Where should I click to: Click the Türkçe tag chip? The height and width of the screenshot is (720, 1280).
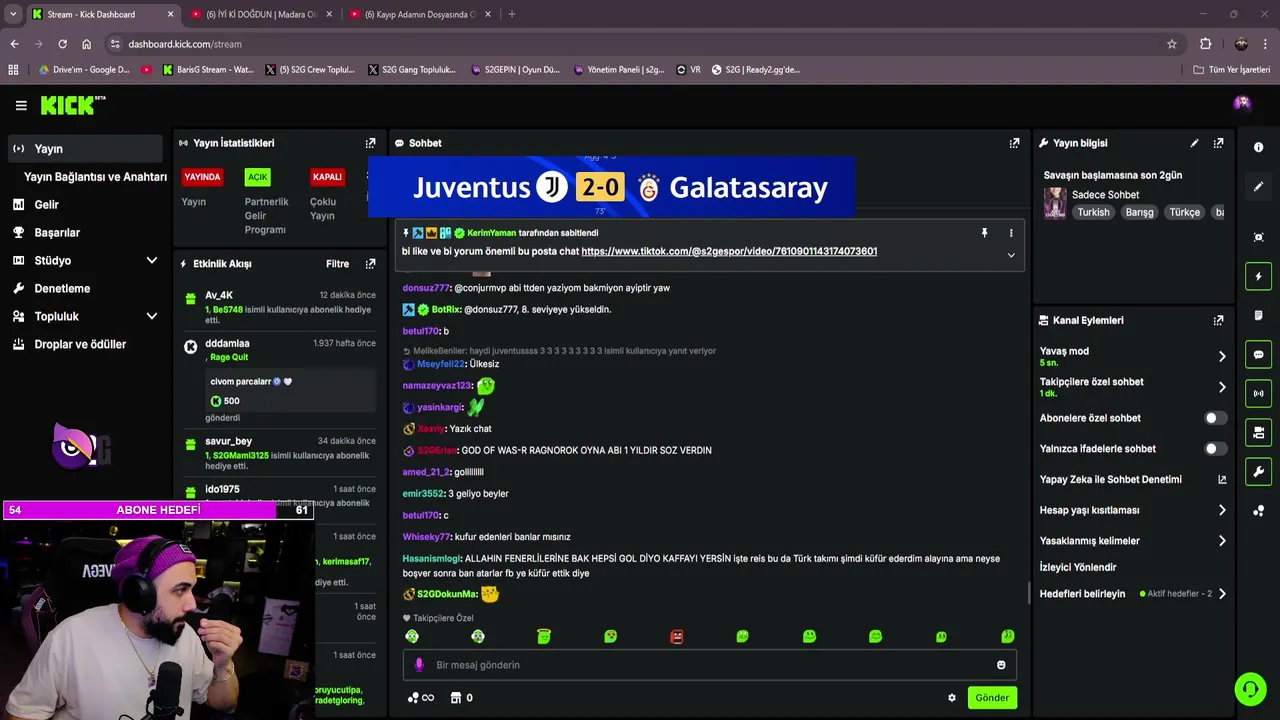1184,212
